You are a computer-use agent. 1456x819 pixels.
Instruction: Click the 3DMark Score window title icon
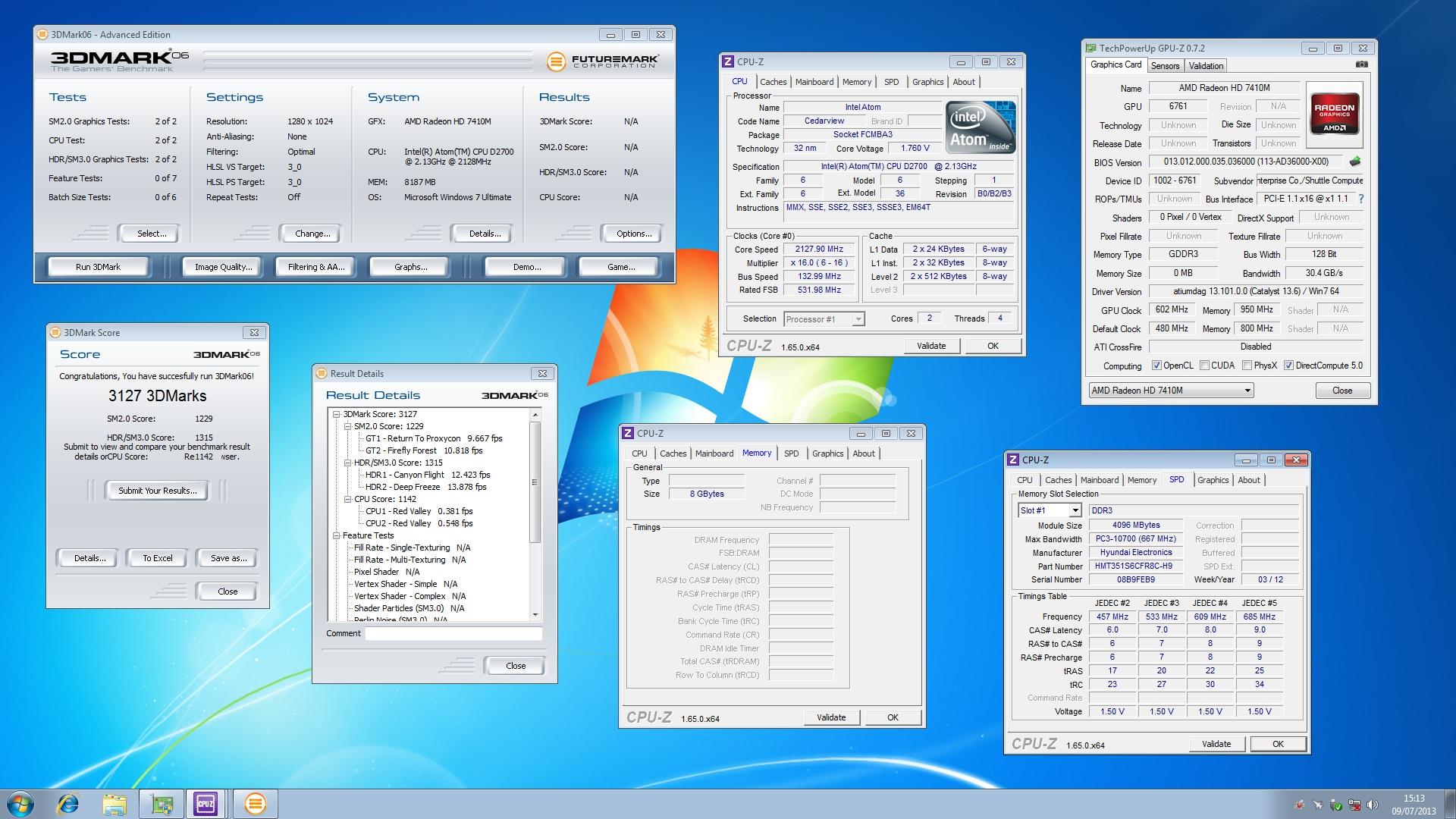[55, 332]
